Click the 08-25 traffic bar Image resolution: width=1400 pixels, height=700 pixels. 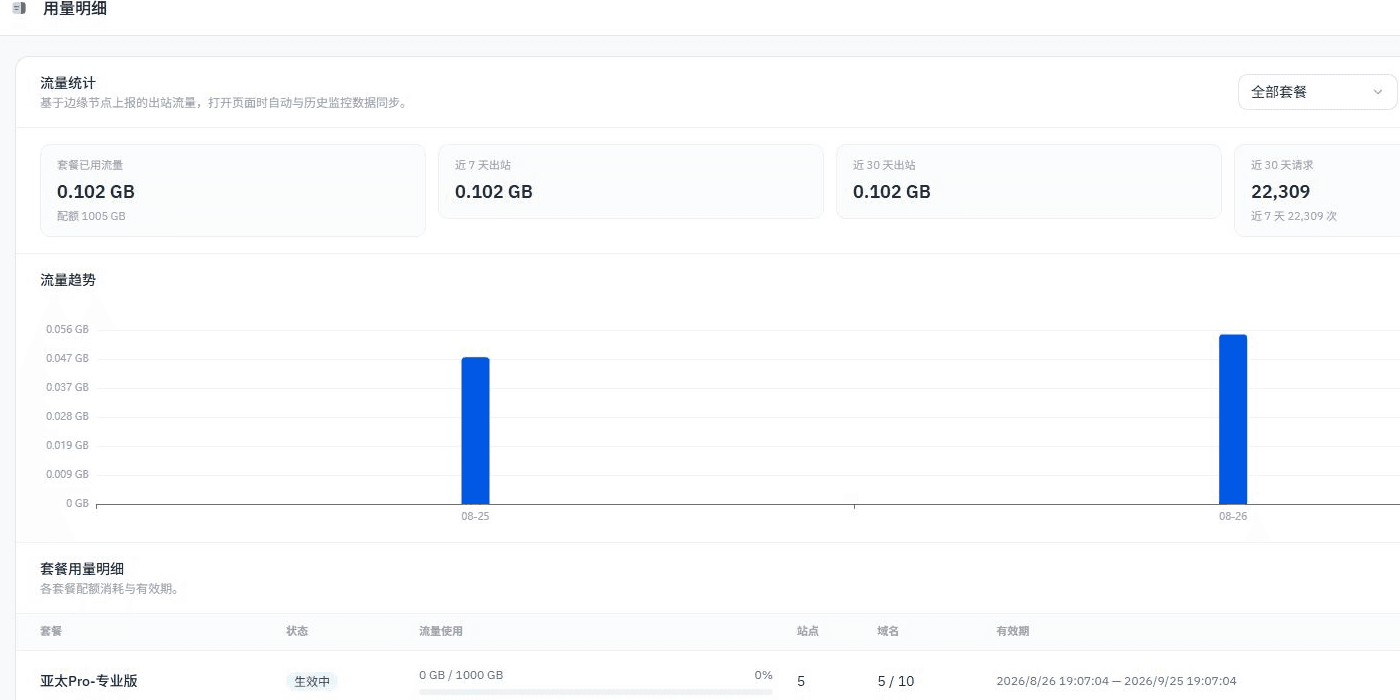click(x=475, y=431)
